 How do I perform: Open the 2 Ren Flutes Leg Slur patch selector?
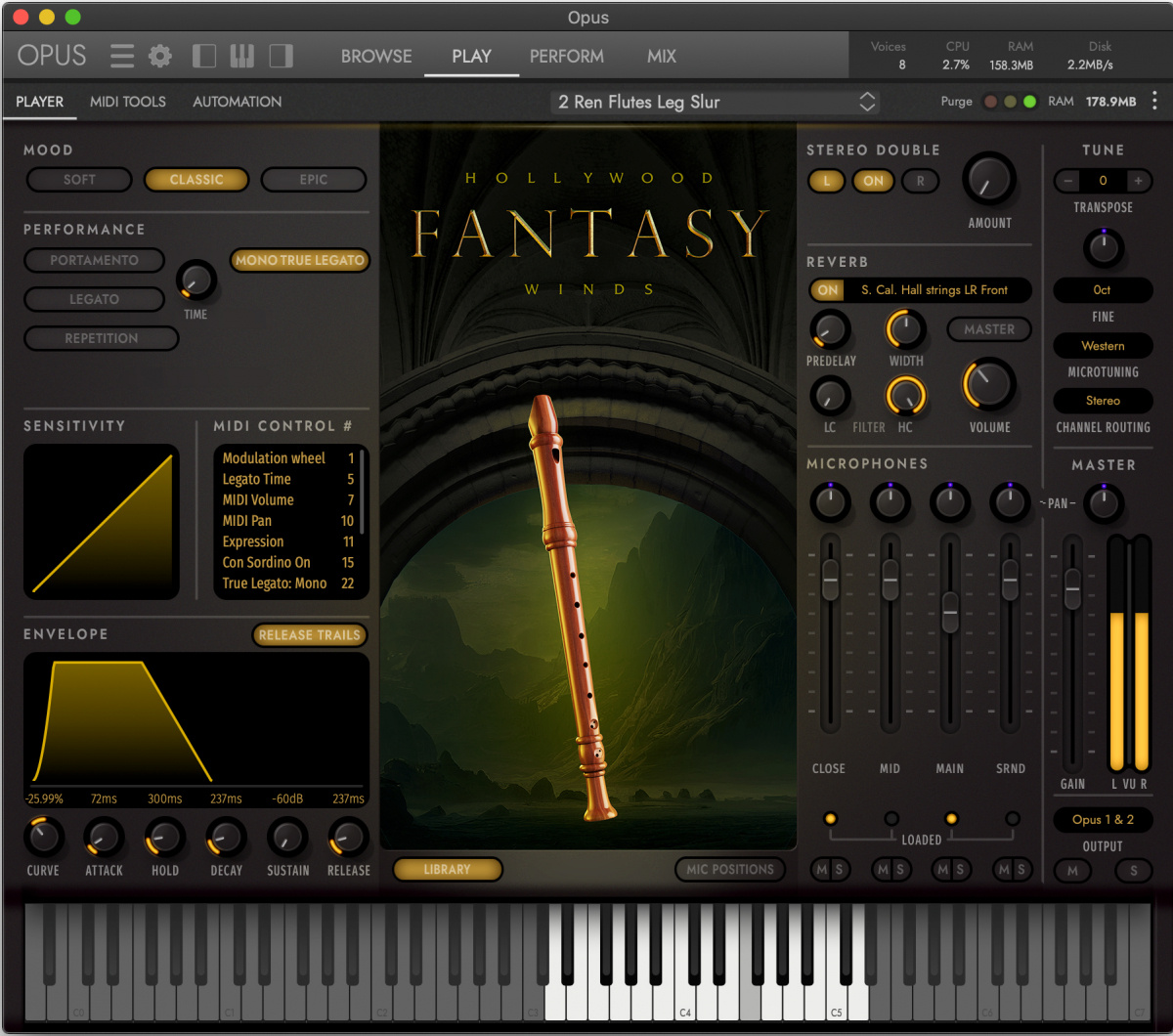pos(715,101)
